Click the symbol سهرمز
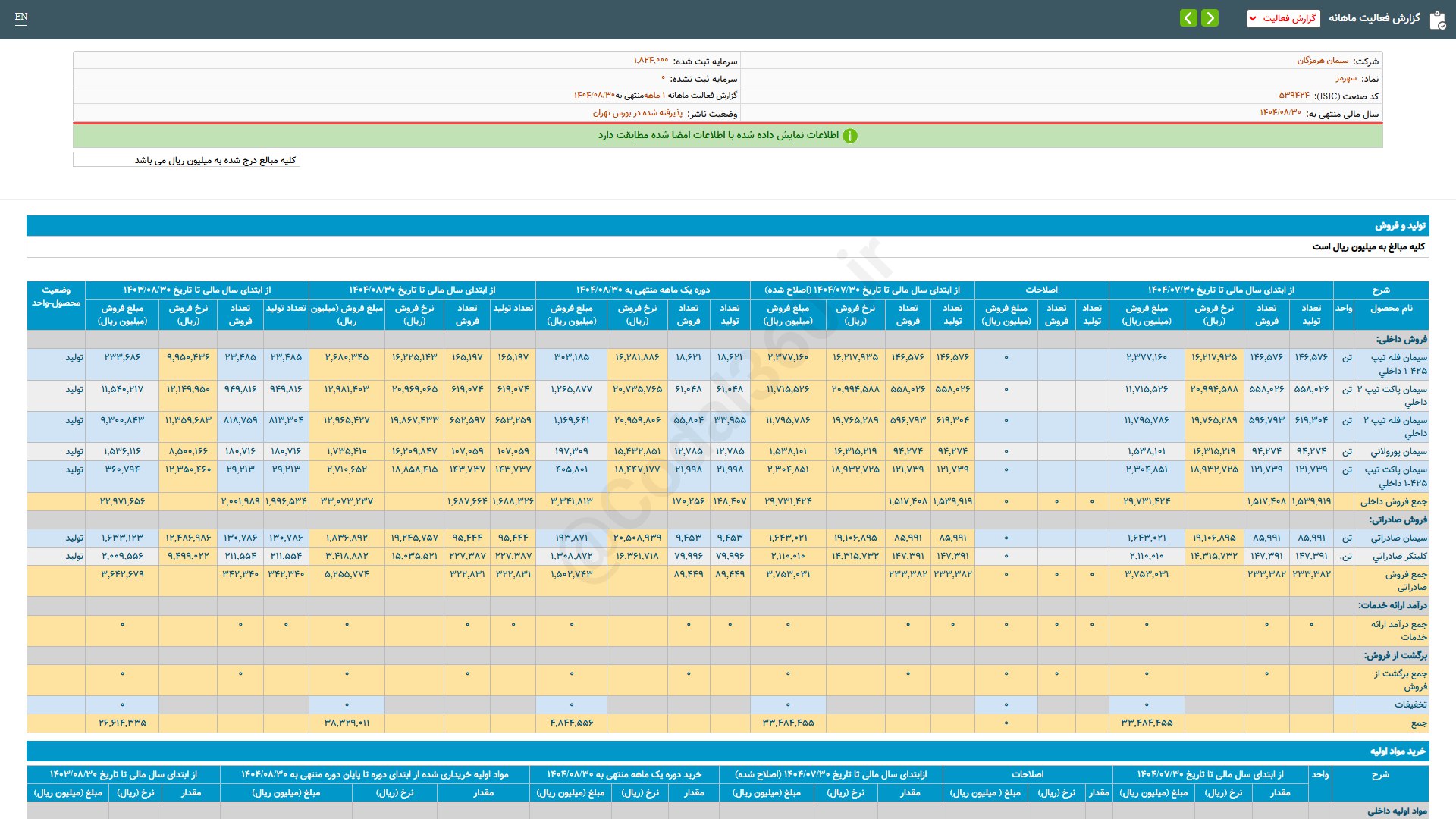Viewport: 1456px width, 819px height. point(1346,78)
